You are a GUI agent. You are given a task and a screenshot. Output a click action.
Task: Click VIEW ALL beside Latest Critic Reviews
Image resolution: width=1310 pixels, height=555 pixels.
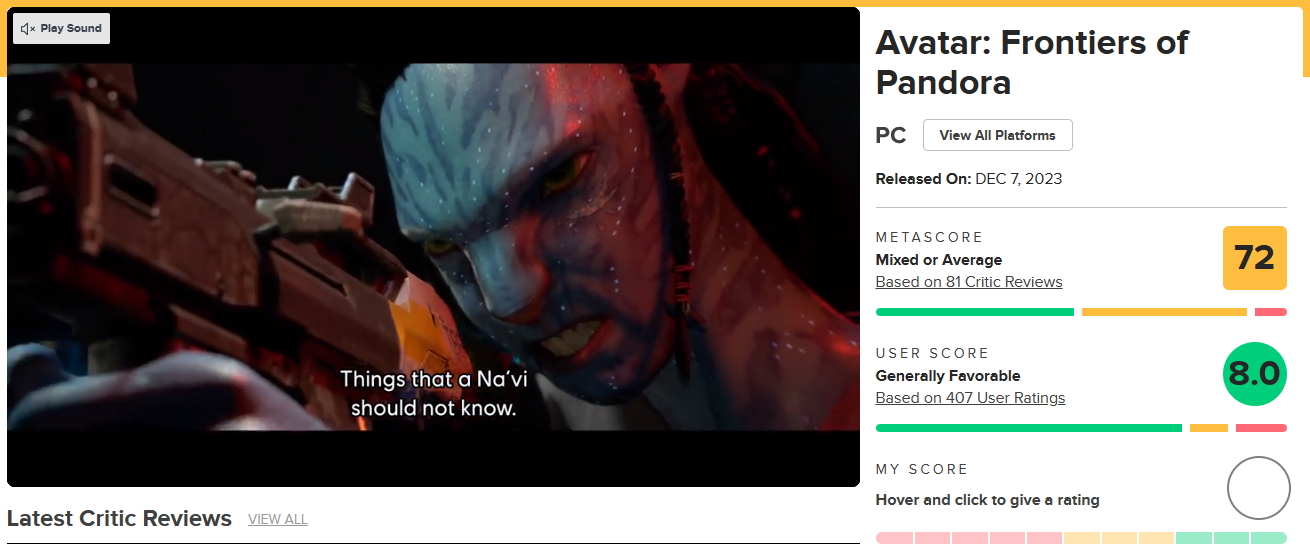278,519
